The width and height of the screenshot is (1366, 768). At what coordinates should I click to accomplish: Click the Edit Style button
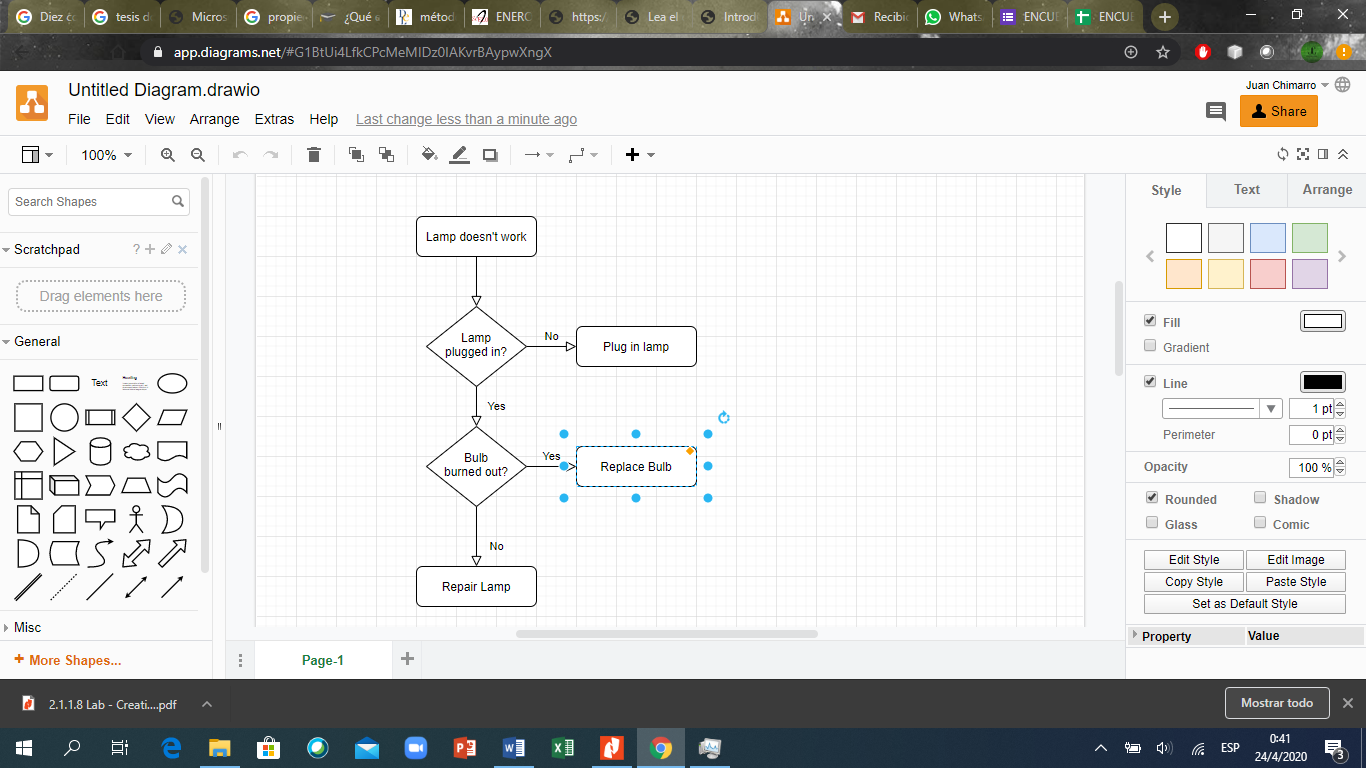coord(1194,560)
